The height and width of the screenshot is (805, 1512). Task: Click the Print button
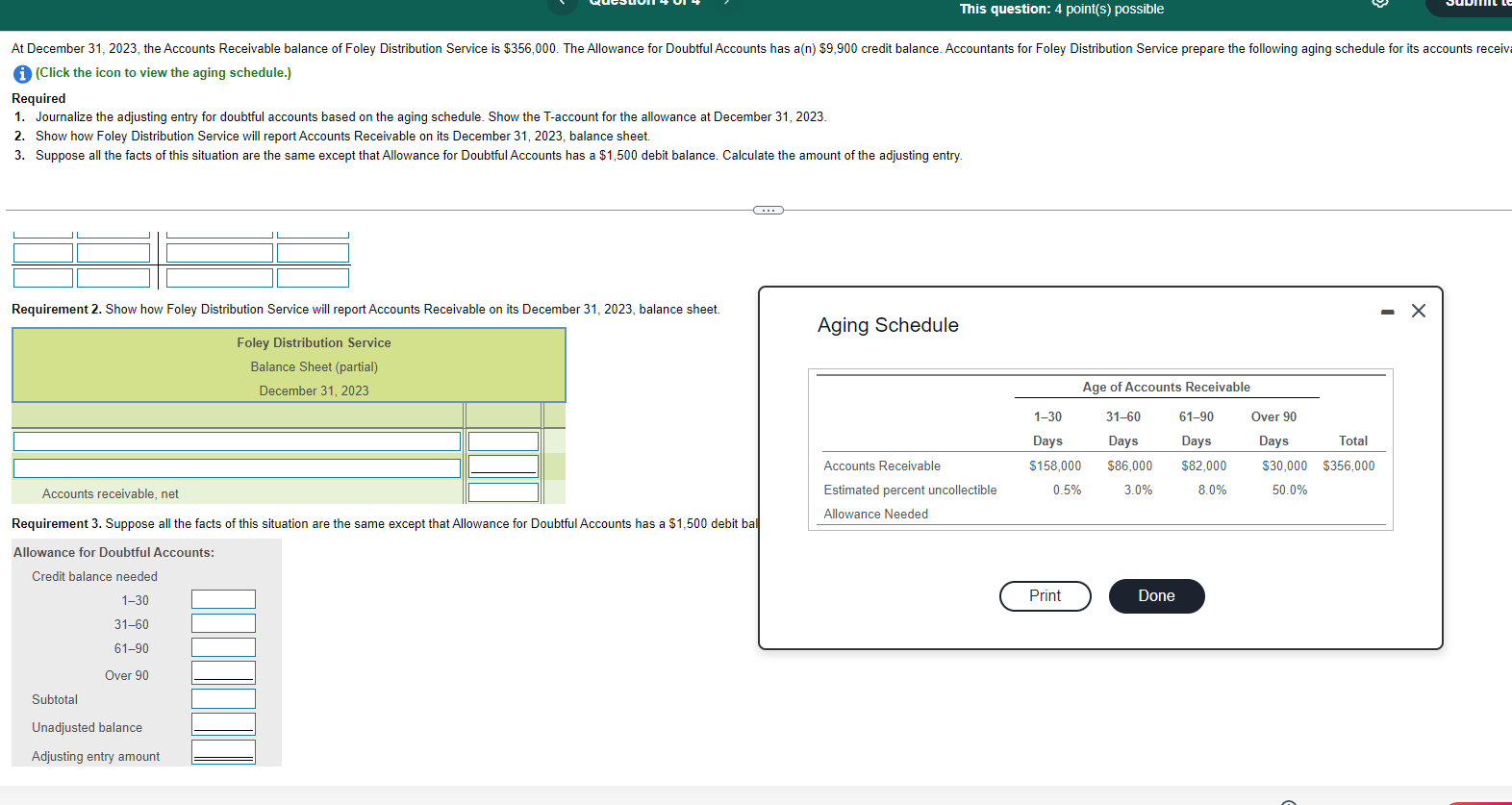click(x=1045, y=596)
